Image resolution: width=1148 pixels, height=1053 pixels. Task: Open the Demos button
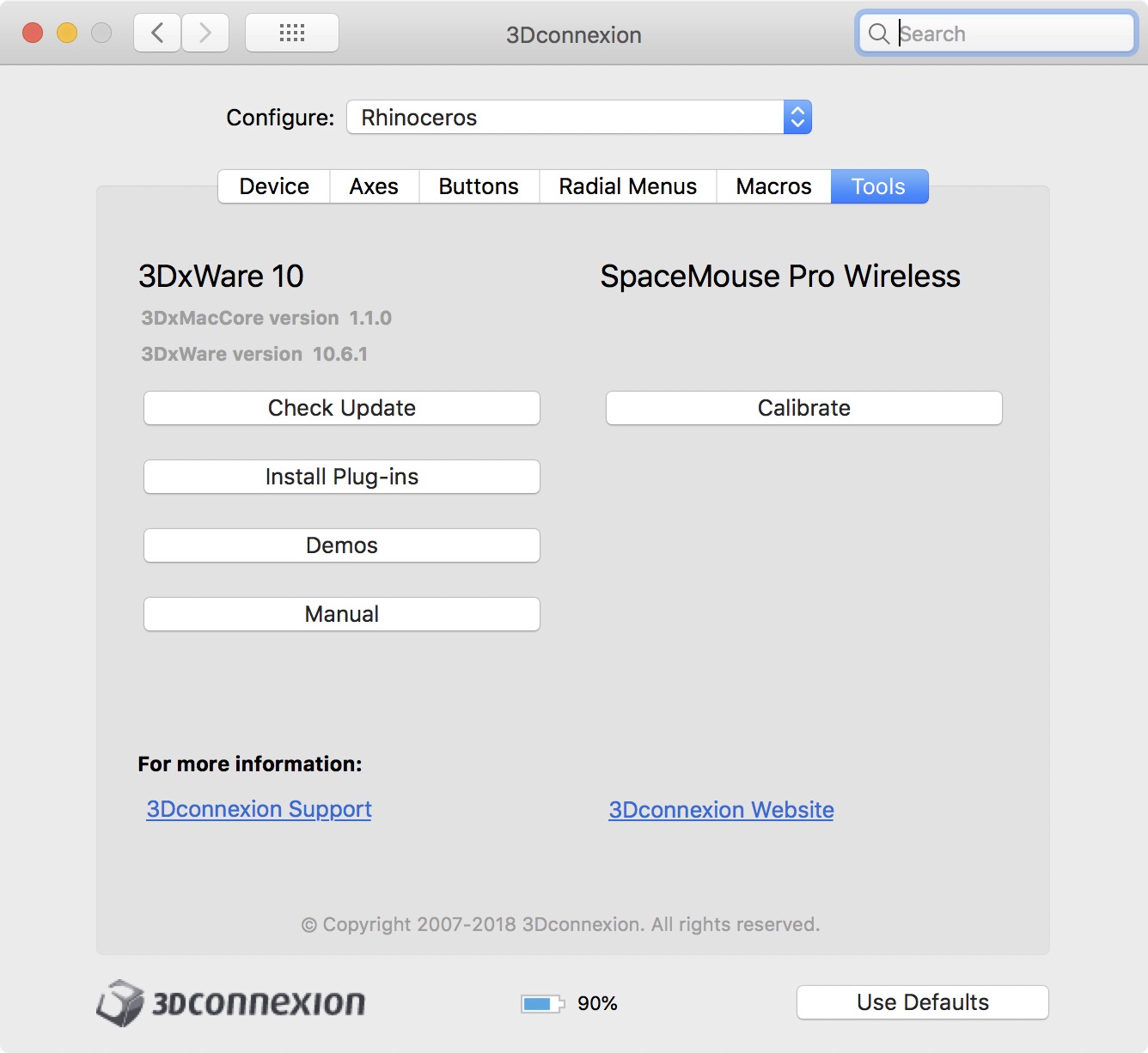point(342,545)
